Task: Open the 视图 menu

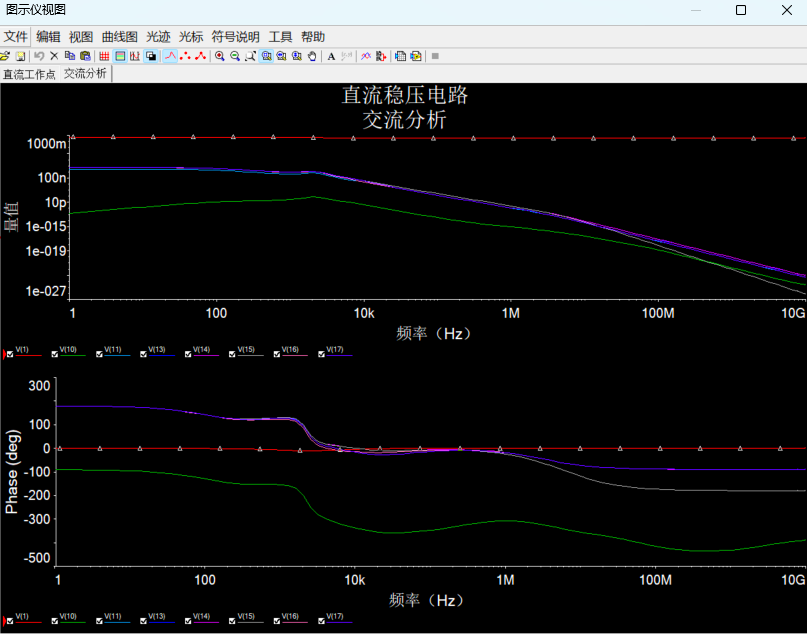Action: pyautogui.click(x=81, y=37)
